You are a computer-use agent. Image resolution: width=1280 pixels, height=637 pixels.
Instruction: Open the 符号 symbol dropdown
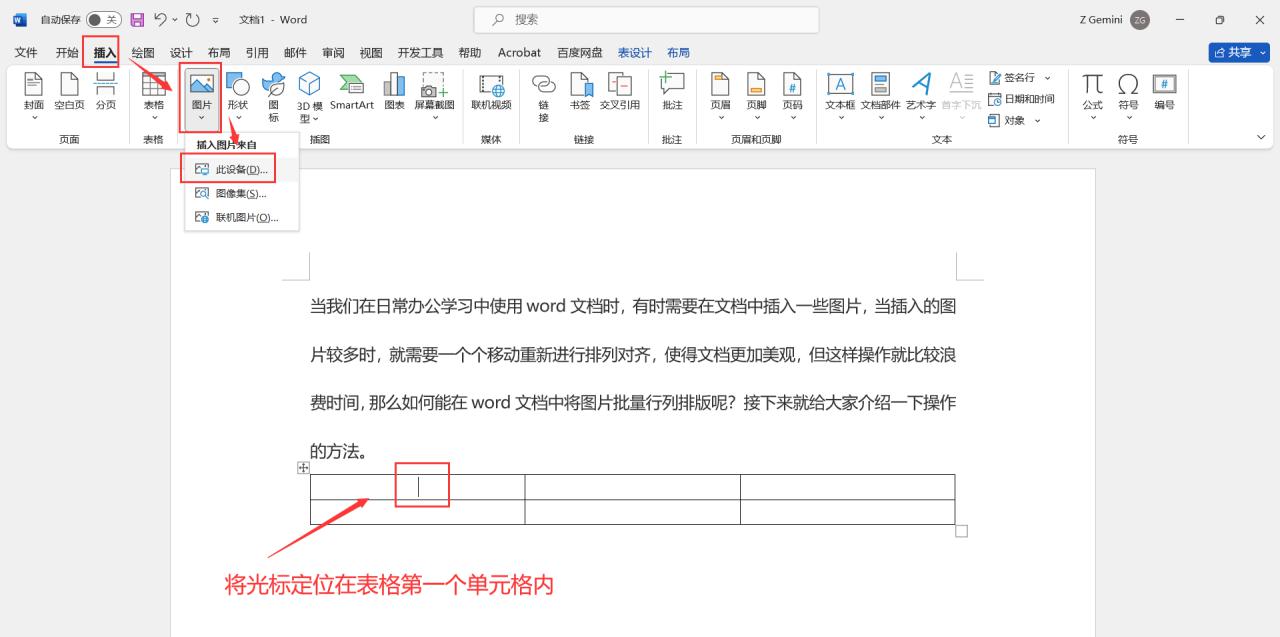(1128, 97)
